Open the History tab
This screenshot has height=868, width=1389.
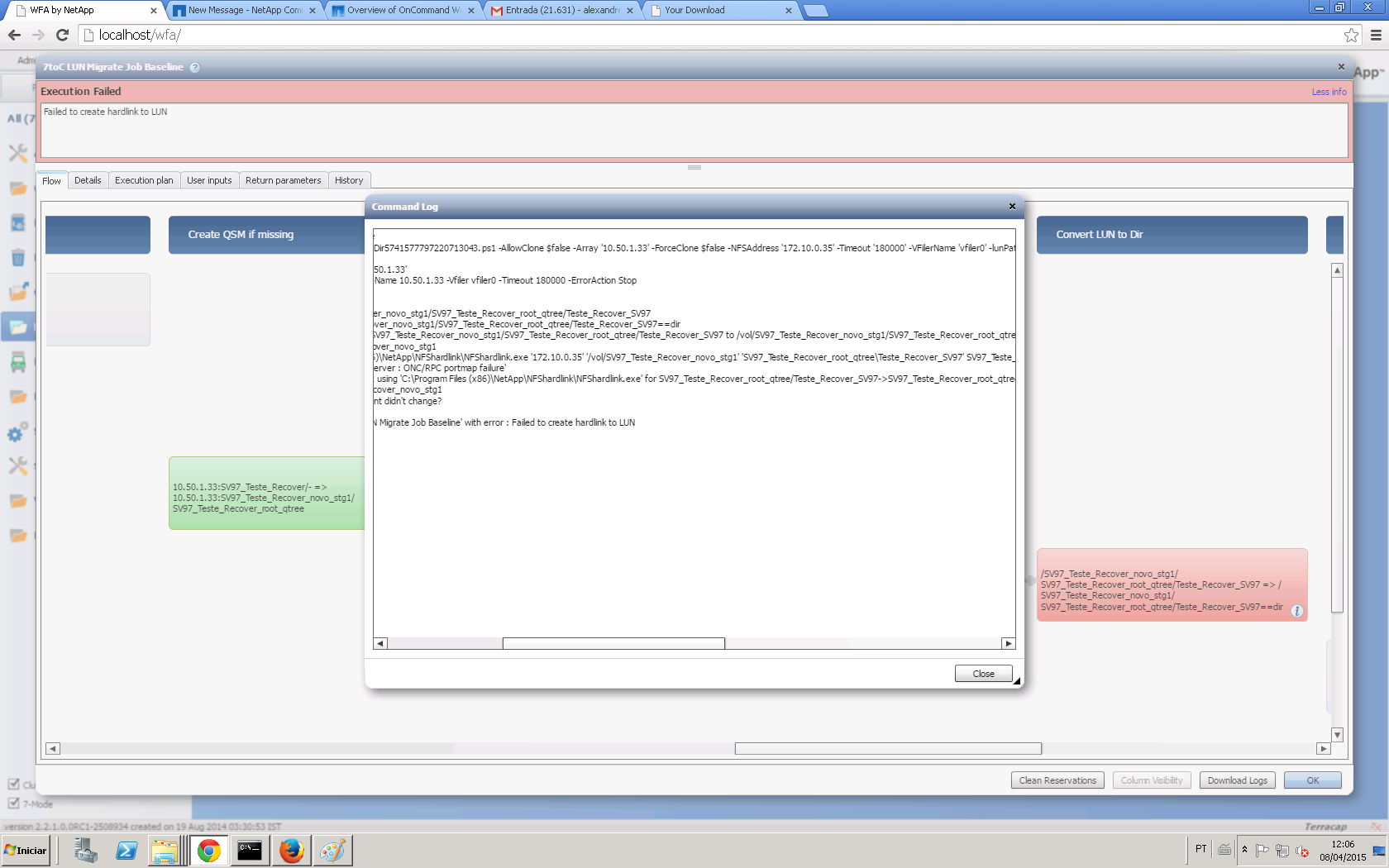click(x=349, y=180)
